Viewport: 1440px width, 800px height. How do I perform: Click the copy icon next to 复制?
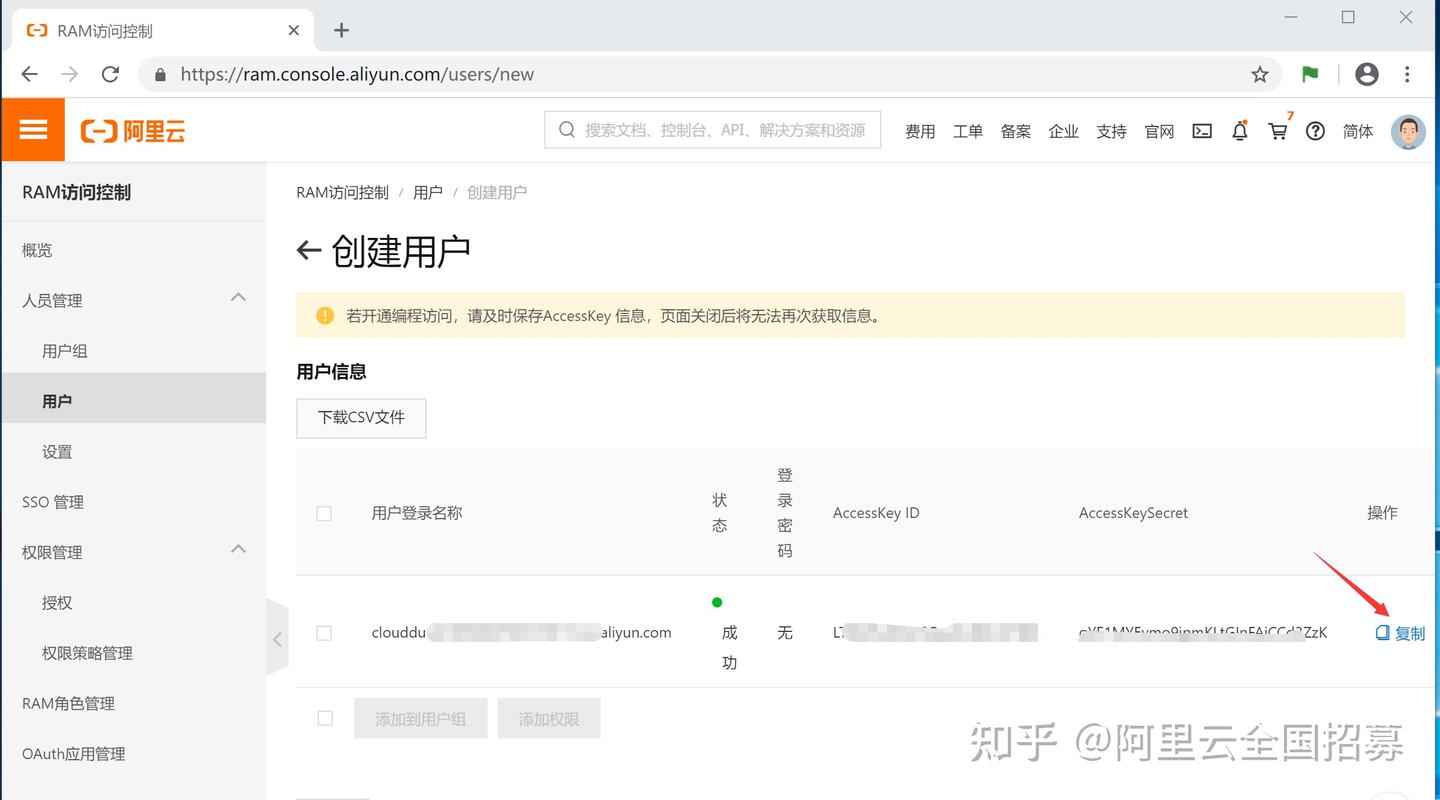(1382, 632)
